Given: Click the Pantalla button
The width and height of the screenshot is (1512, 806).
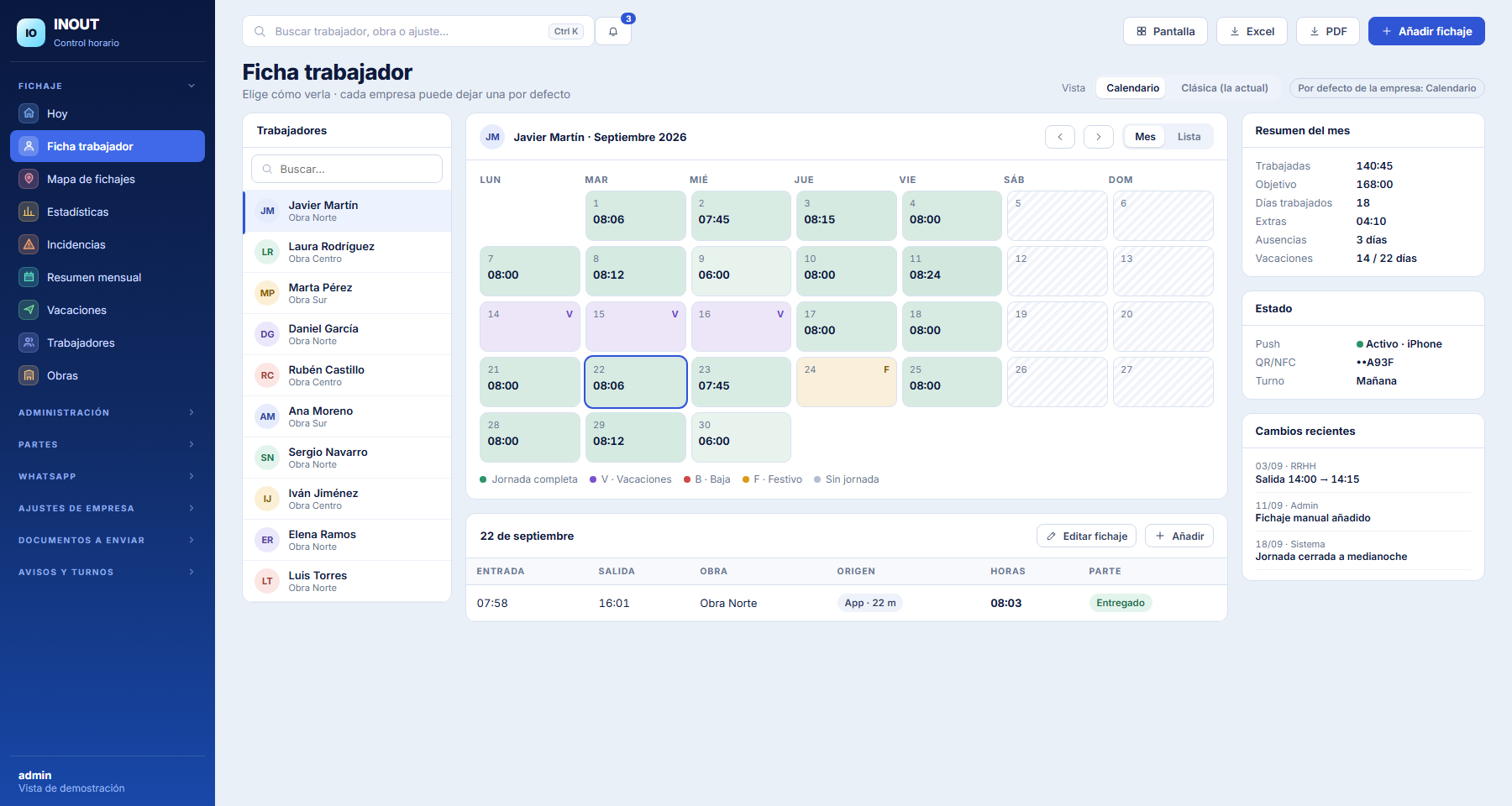Looking at the screenshot, I should click(x=1165, y=31).
